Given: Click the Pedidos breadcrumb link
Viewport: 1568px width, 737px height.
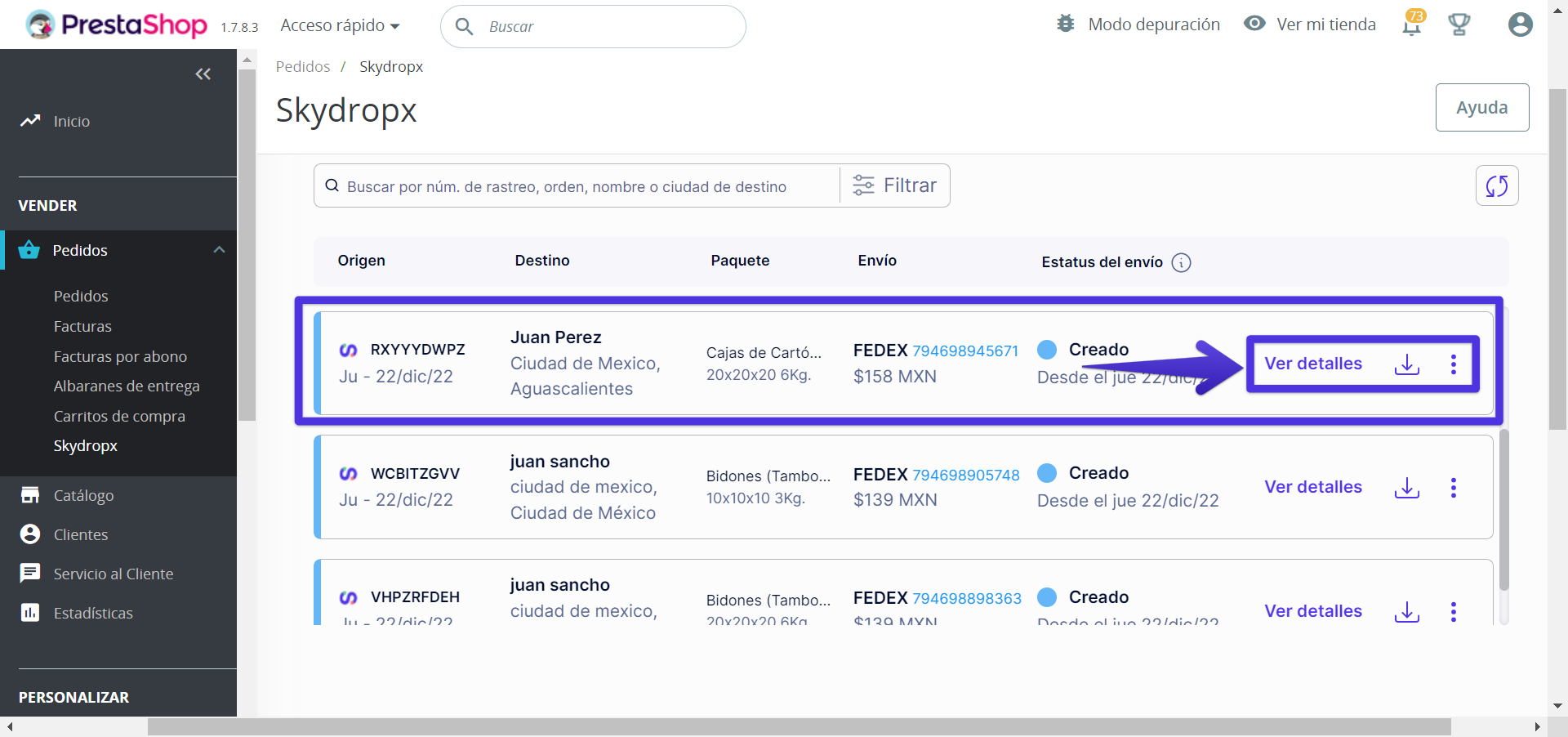Looking at the screenshot, I should click(303, 66).
